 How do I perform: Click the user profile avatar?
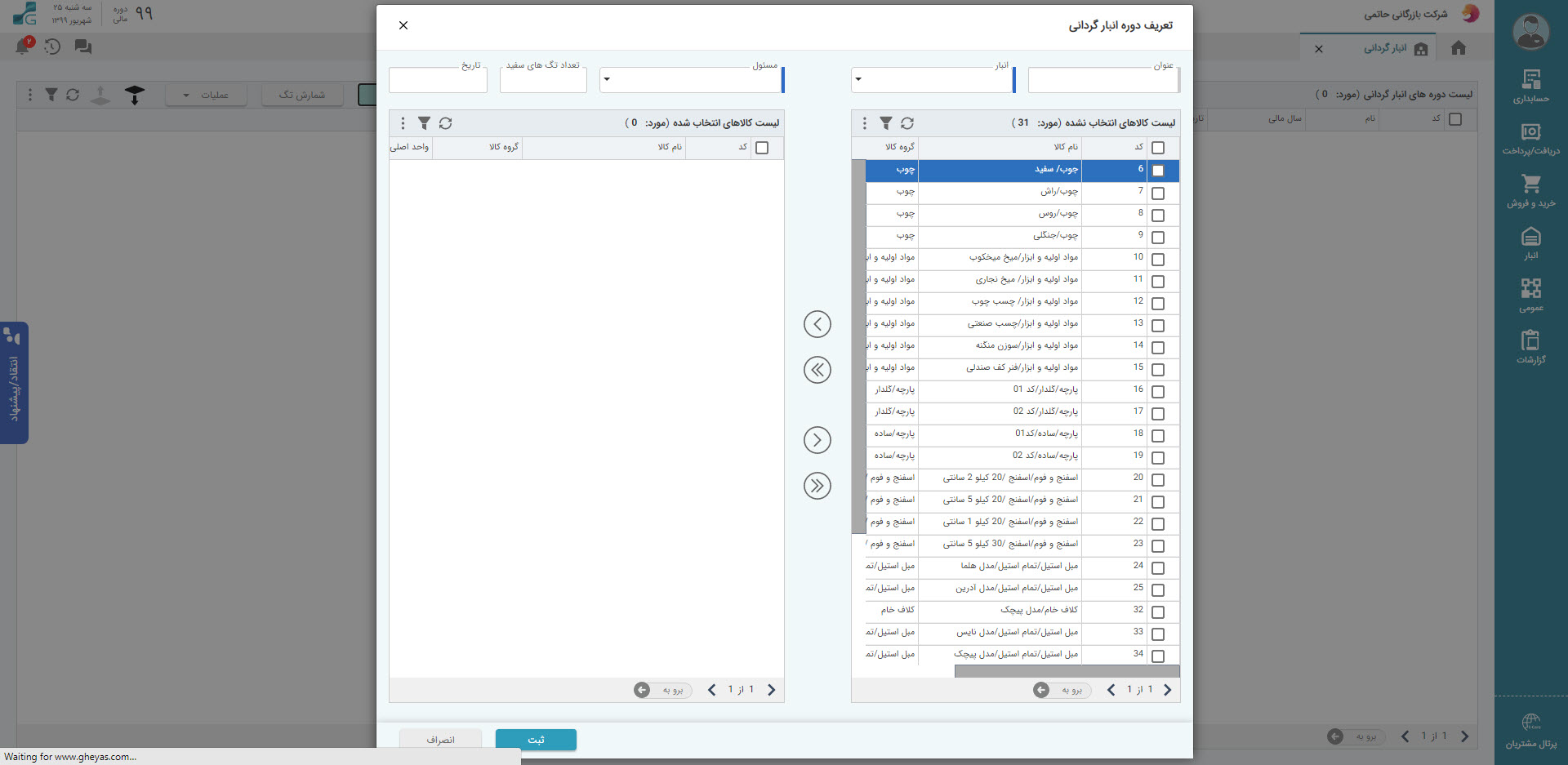[x=1530, y=33]
